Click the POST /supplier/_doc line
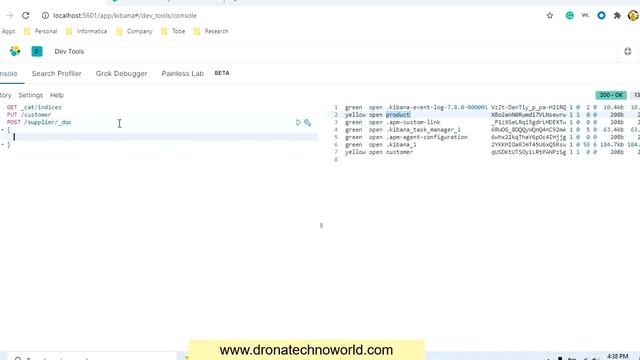This screenshot has height=360, width=640. [39, 122]
